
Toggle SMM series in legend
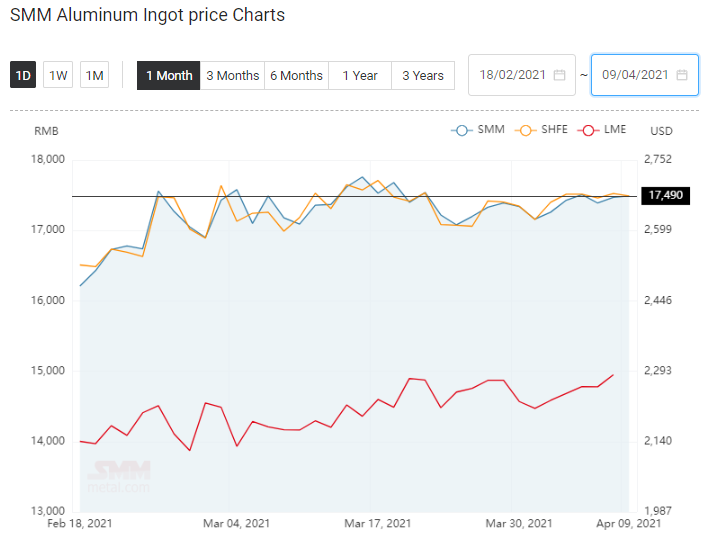pyautogui.click(x=478, y=130)
